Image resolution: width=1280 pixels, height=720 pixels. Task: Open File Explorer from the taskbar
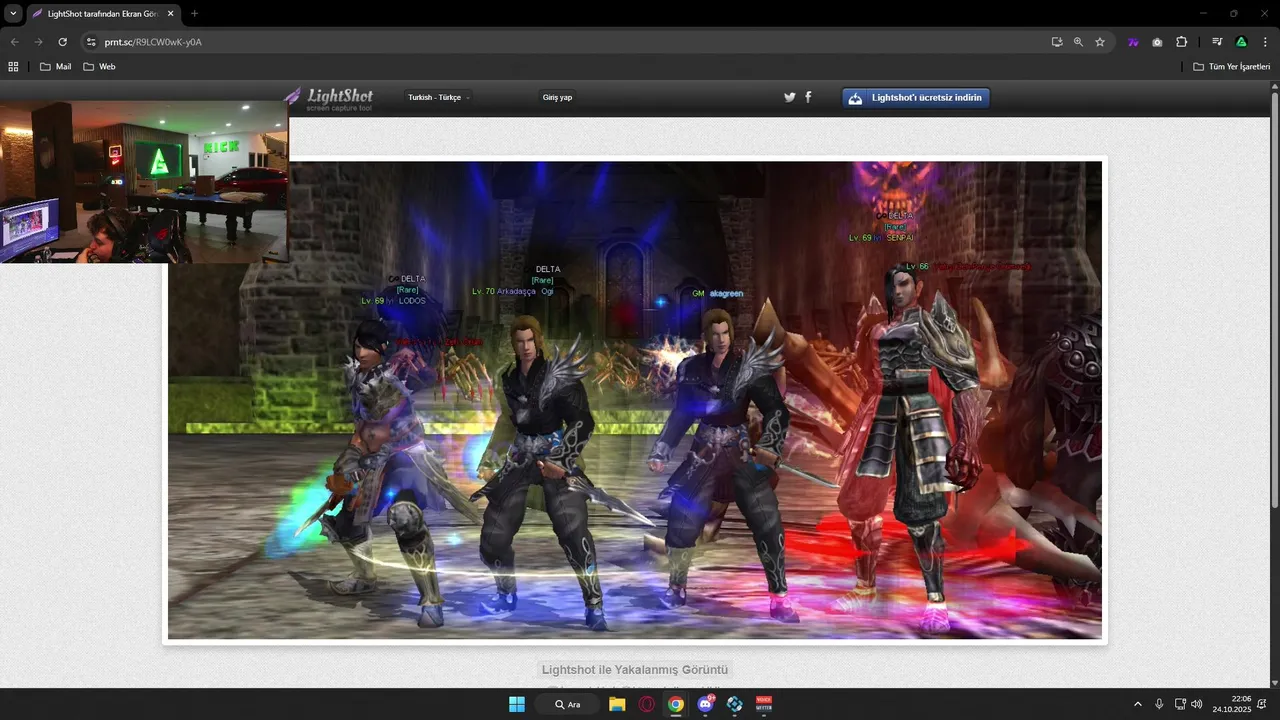pos(617,704)
